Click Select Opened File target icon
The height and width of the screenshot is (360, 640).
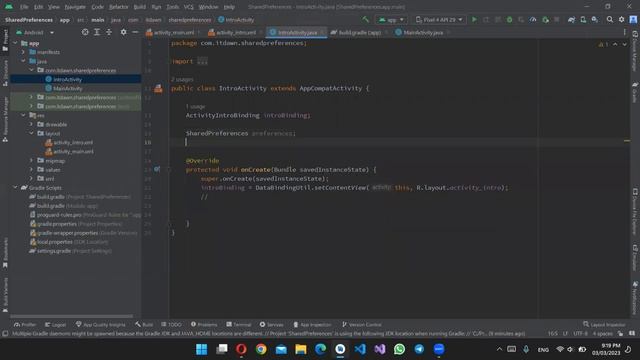85,32
